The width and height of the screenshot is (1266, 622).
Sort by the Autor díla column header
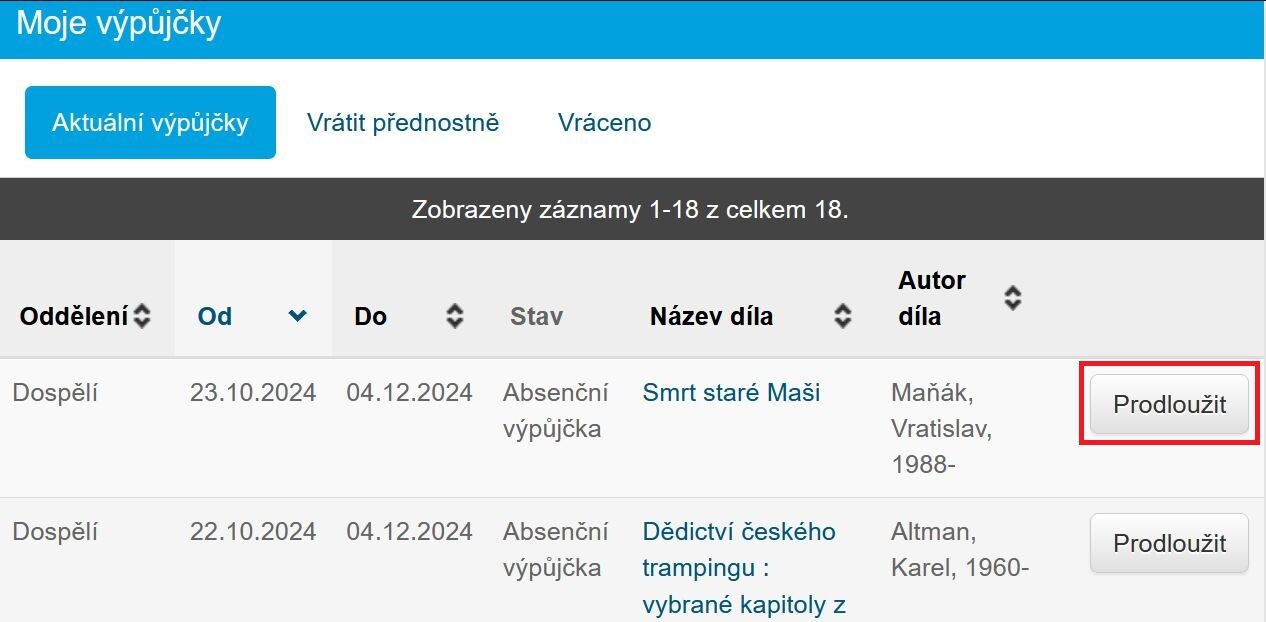point(932,298)
